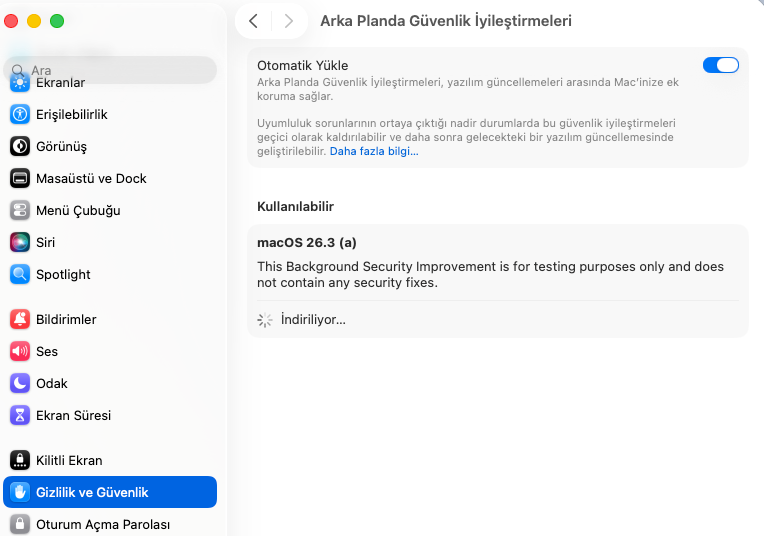
Task: Select the Ses speaker icon
Action: point(20,351)
